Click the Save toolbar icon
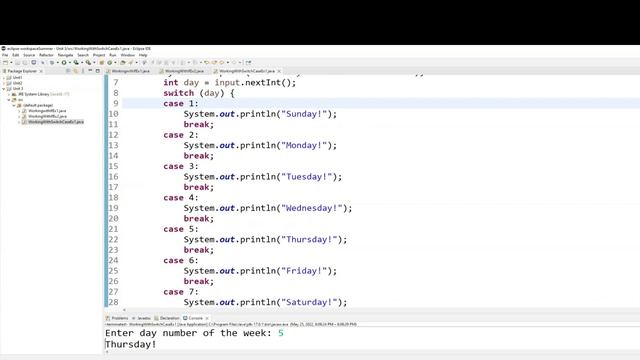640x360 pixels. point(18,62)
